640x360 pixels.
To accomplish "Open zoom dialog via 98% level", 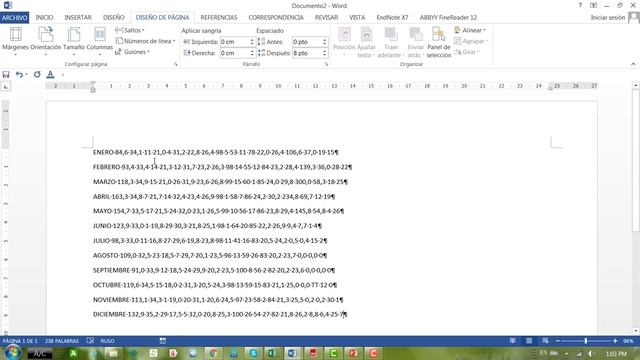I will [x=629, y=341].
